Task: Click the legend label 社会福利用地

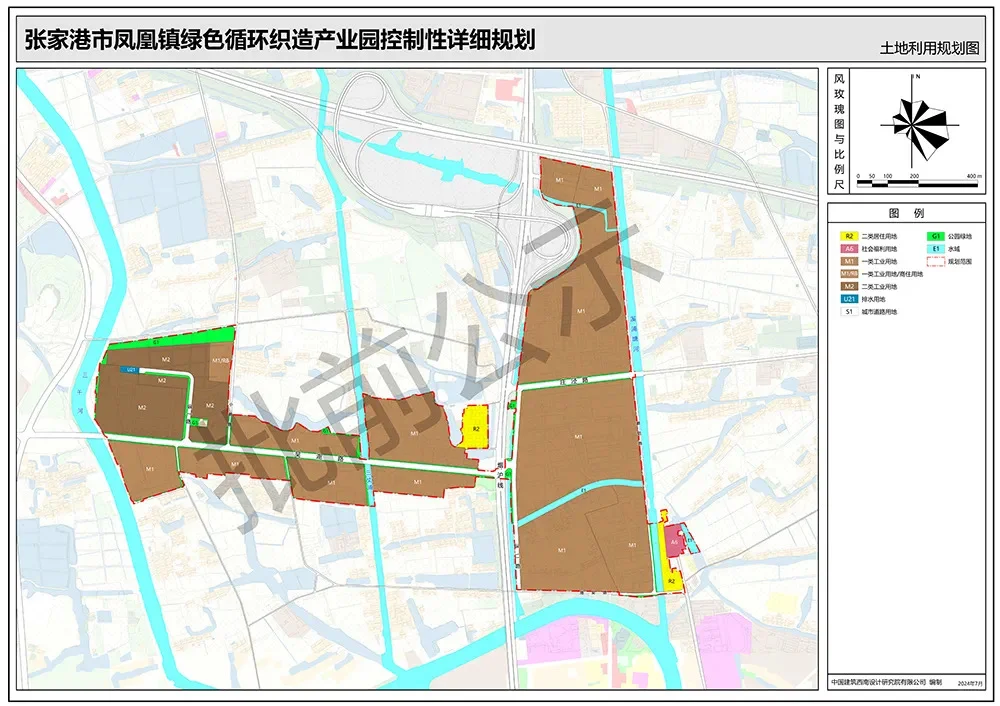Action: pos(879,249)
